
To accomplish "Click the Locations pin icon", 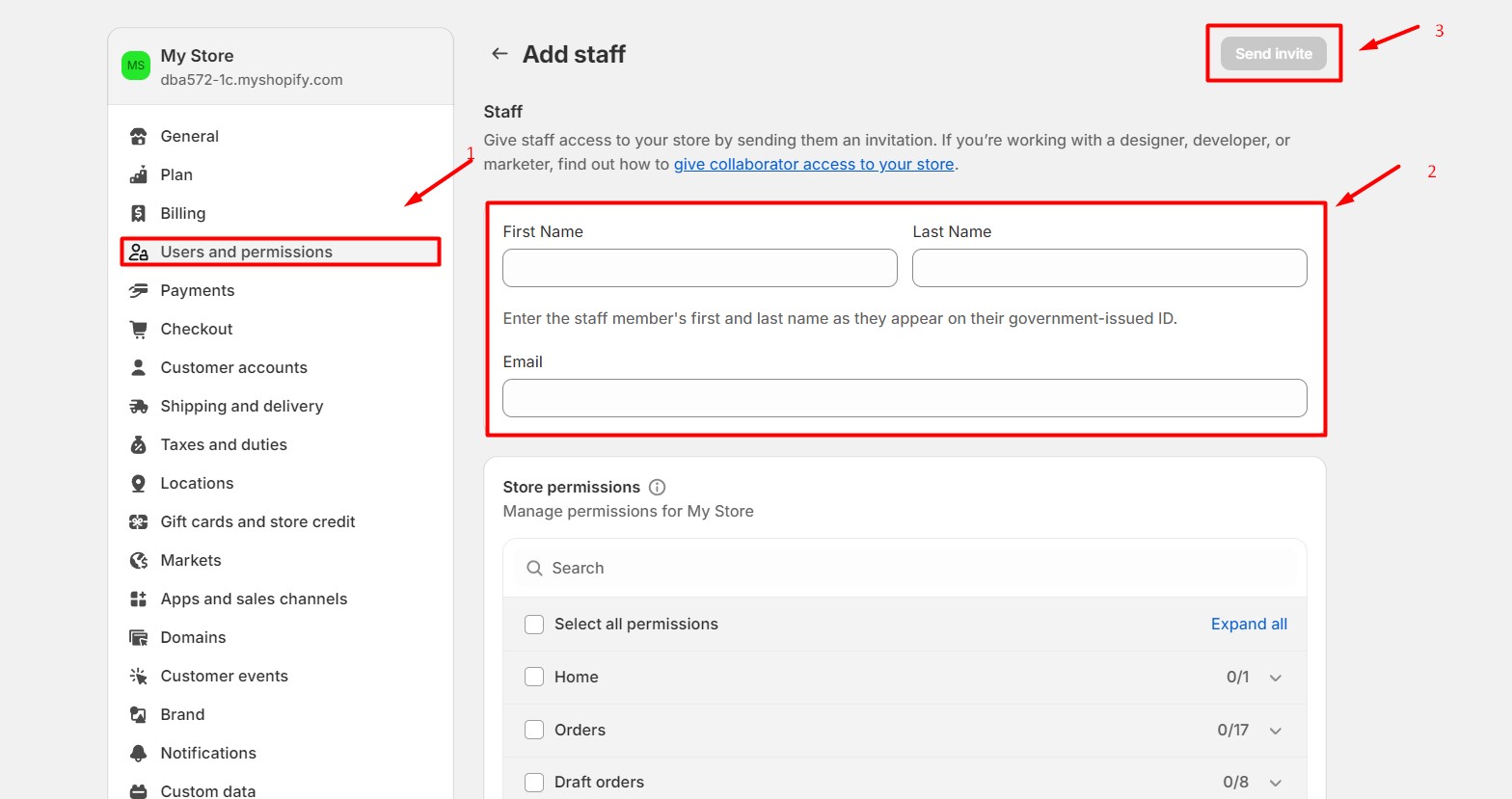I will (138, 483).
